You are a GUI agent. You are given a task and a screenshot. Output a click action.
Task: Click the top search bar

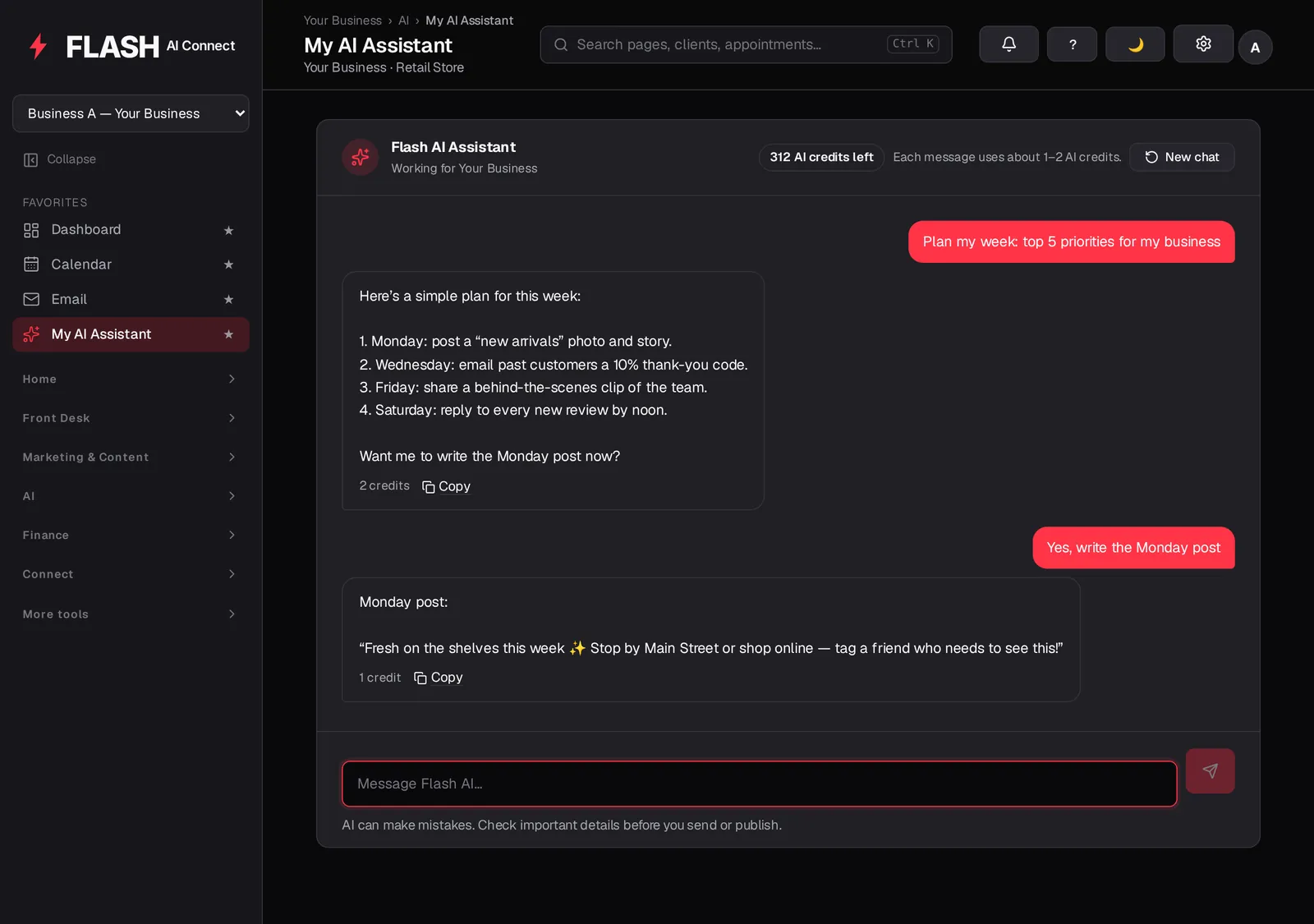(746, 44)
